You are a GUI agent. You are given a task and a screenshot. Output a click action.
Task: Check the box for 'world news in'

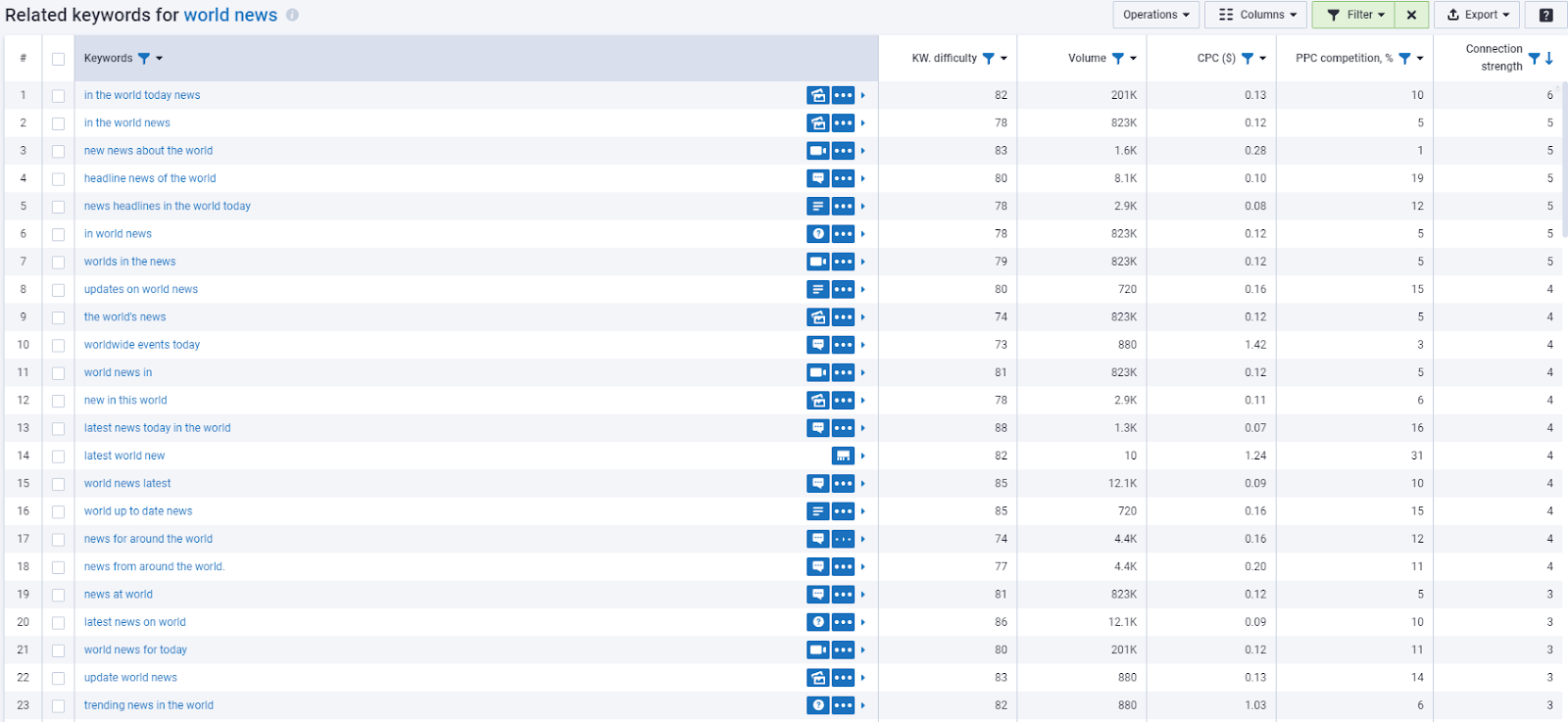pos(59,373)
